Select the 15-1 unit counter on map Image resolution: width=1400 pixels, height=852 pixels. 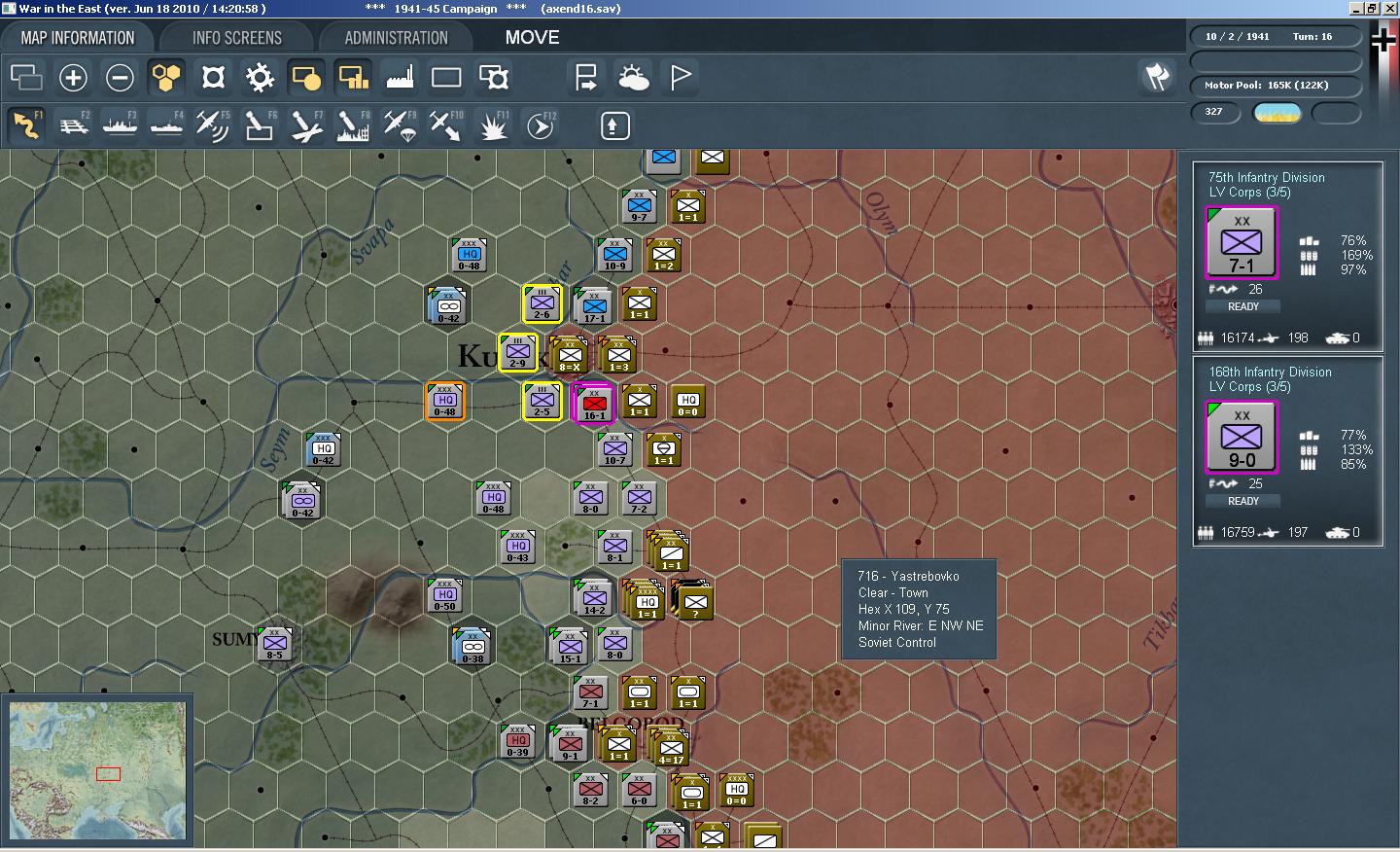coord(570,647)
